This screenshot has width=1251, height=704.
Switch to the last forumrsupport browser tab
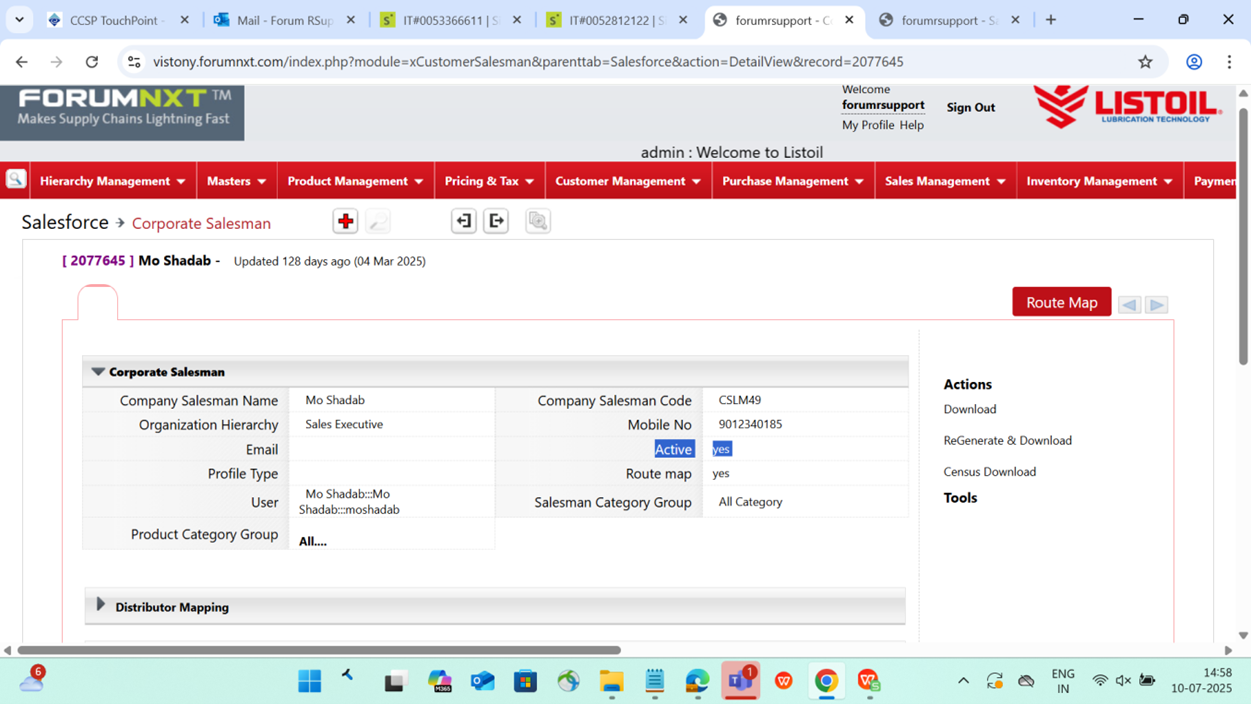(948, 20)
